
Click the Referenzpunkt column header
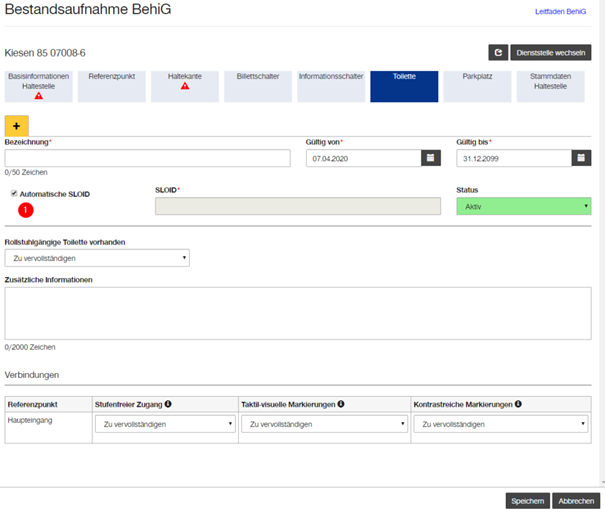48,404
